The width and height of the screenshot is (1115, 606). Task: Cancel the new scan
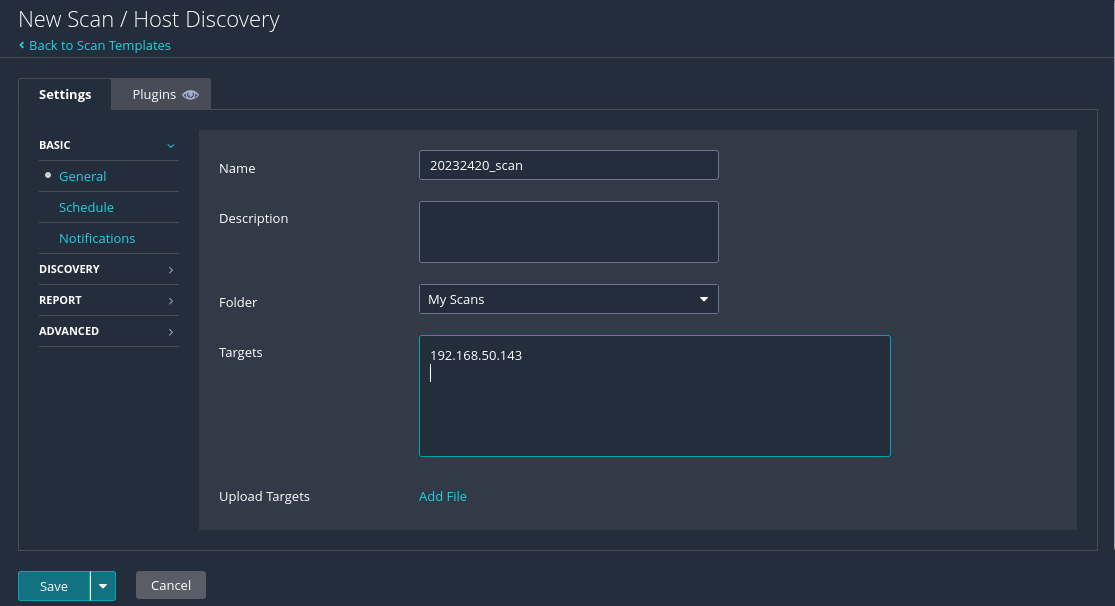pyautogui.click(x=171, y=585)
